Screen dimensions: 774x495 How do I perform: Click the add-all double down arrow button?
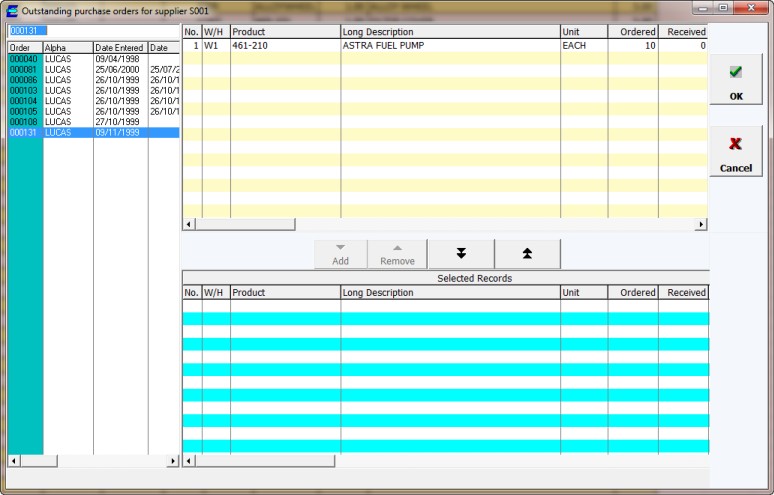coord(461,254)
